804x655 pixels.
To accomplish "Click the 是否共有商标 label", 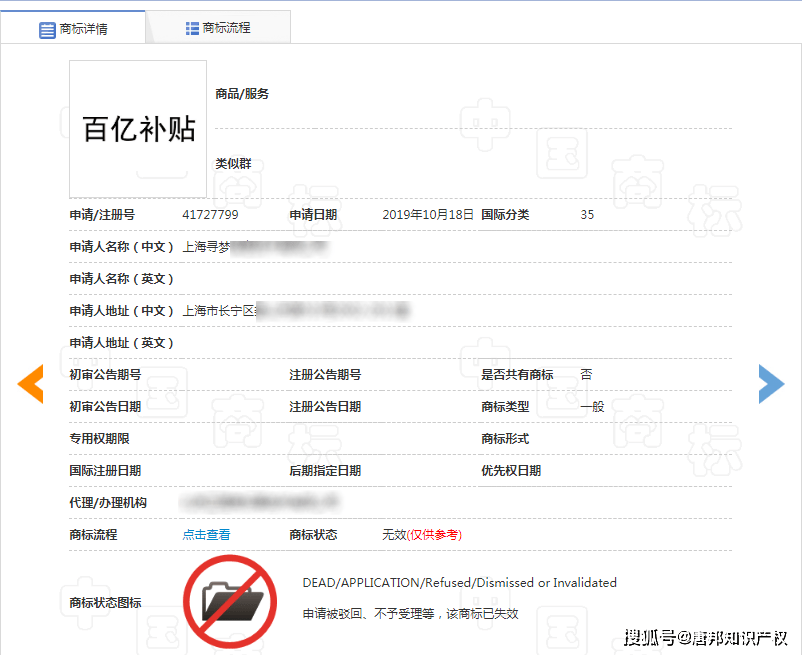I will point(517,375).
